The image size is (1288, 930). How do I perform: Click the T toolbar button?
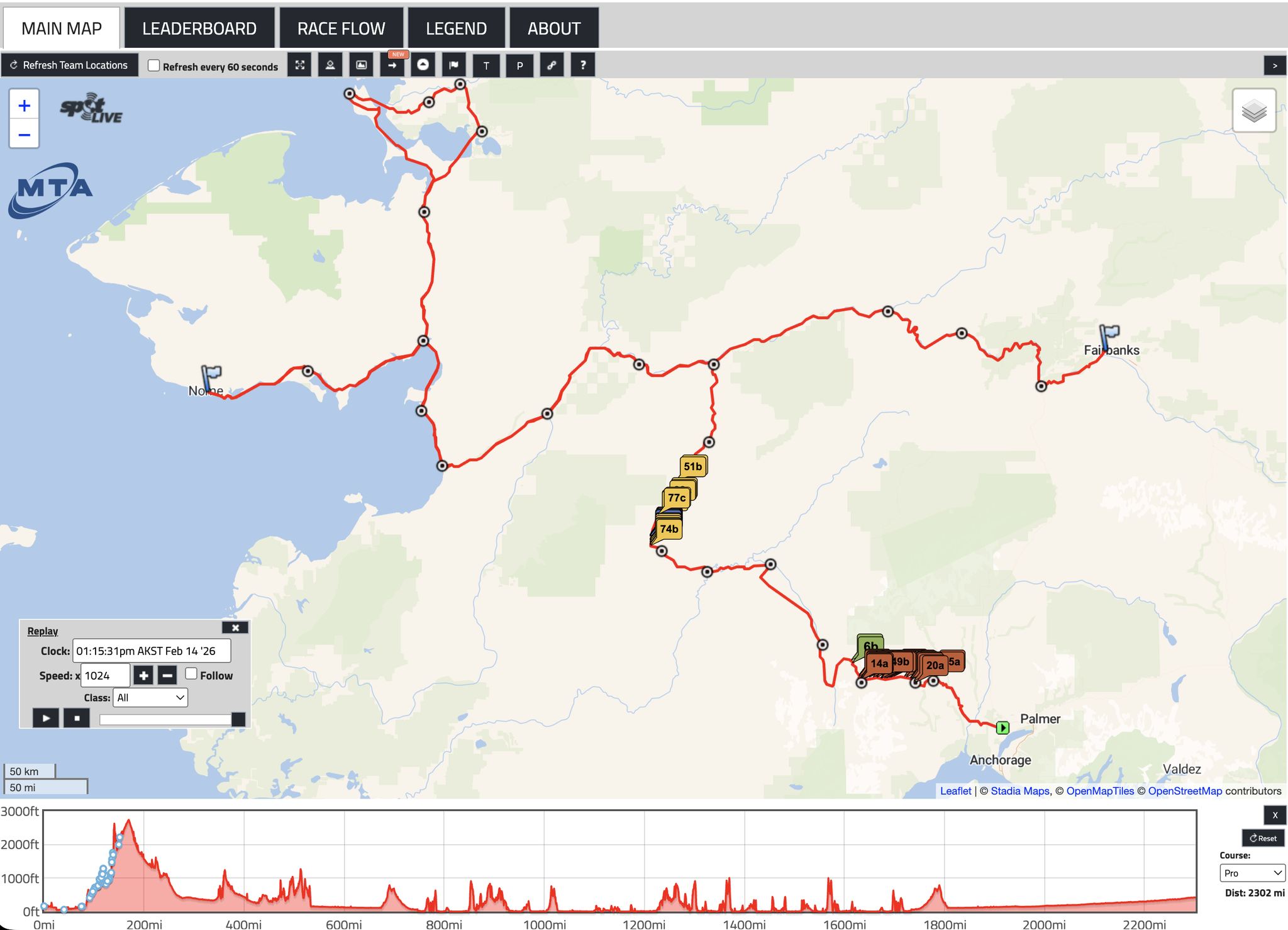click(x=486, y=65)
